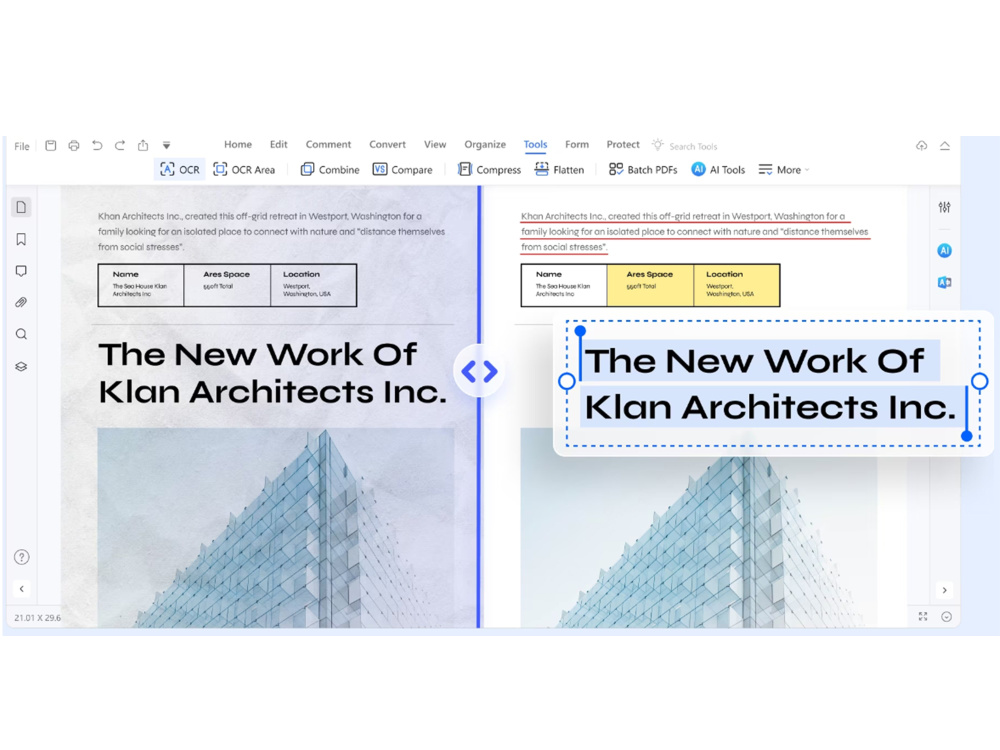Click the Location cell in left table
1000x750 pixels.
tap(313, 285)
